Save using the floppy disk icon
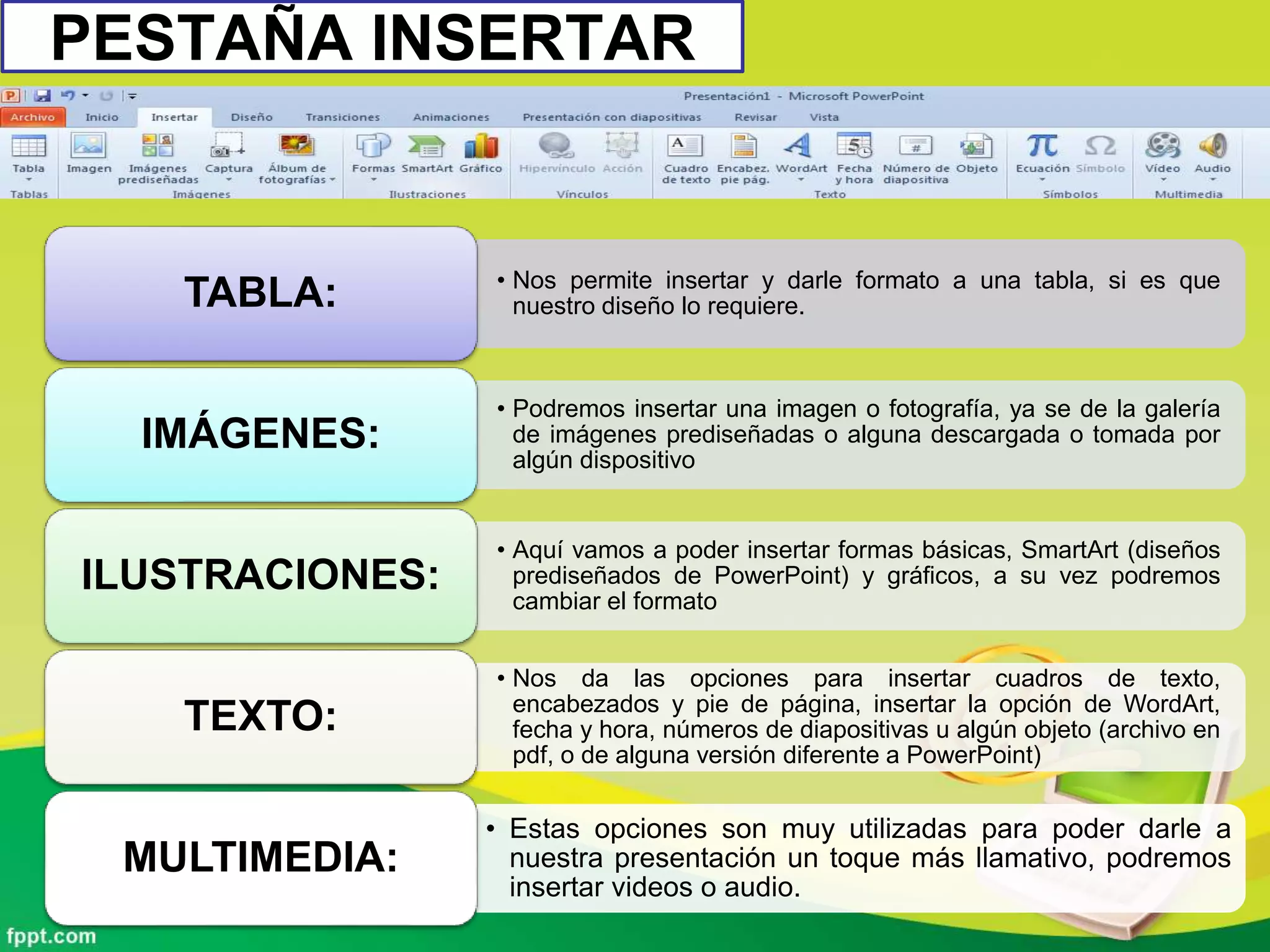Screen dimensions: 1270x952 (x=42, y=95)
